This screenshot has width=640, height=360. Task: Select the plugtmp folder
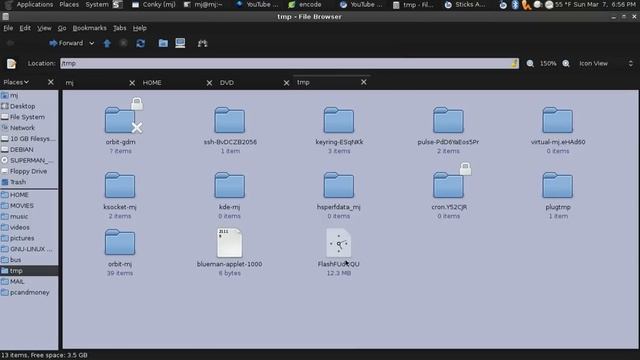pos(558,186)
